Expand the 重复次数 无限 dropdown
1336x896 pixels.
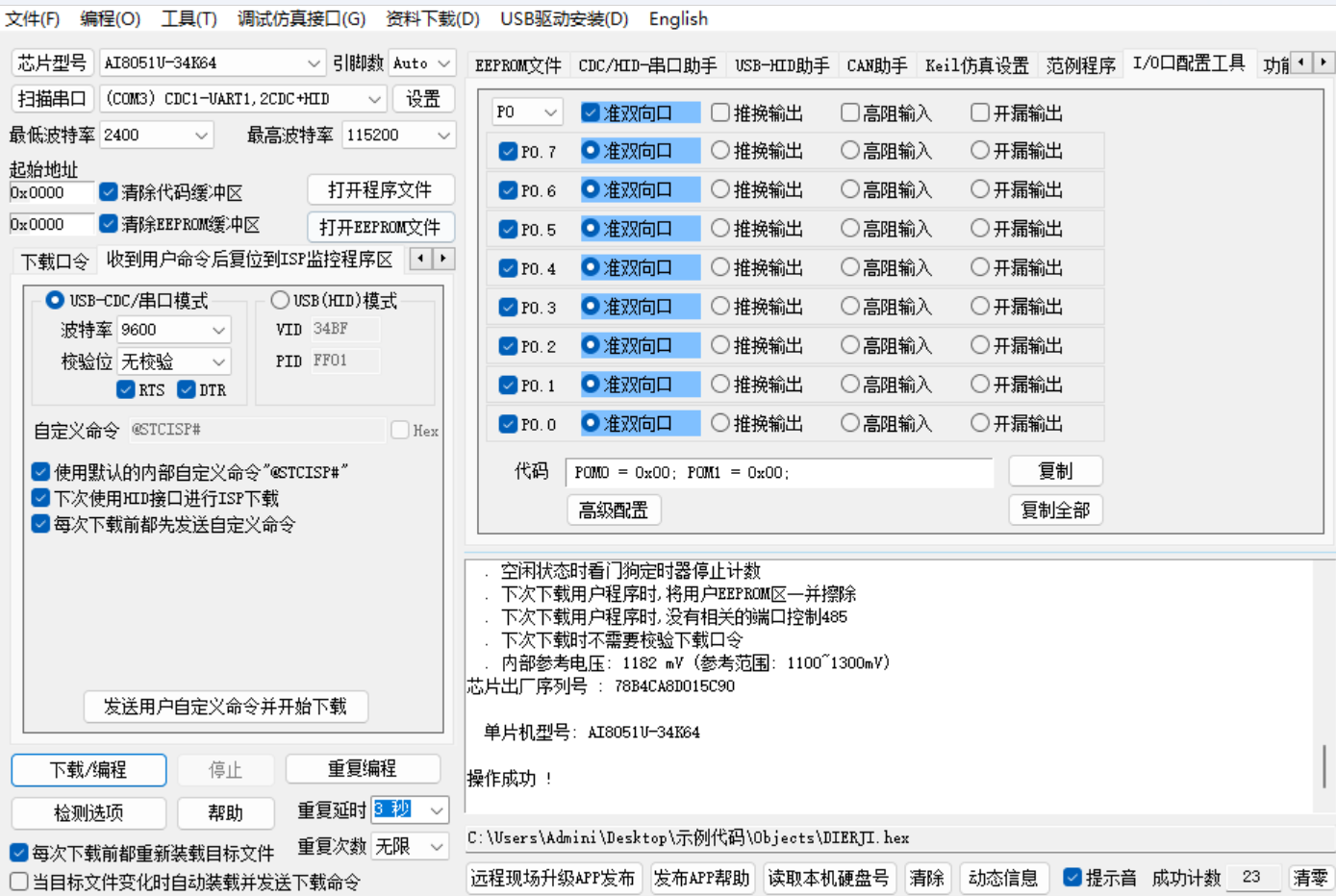[x=437, y=847]
